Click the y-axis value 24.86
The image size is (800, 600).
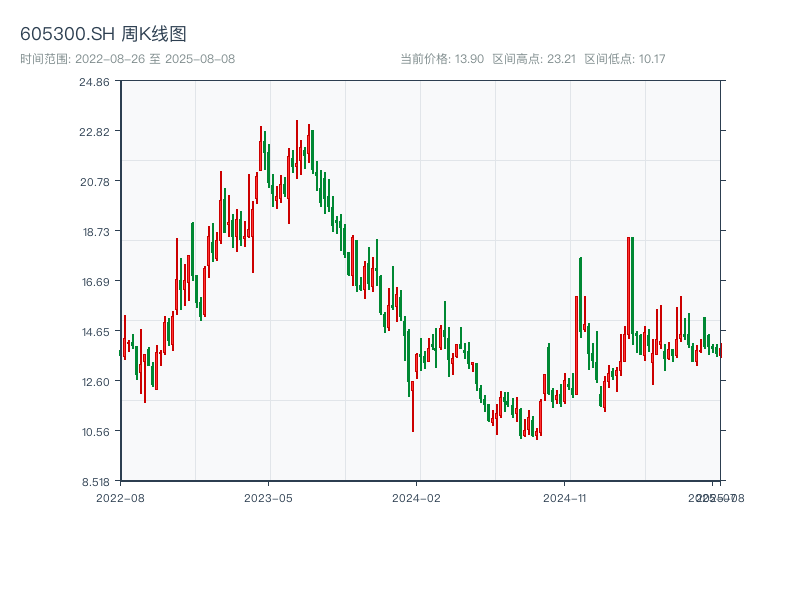[94, 82]
